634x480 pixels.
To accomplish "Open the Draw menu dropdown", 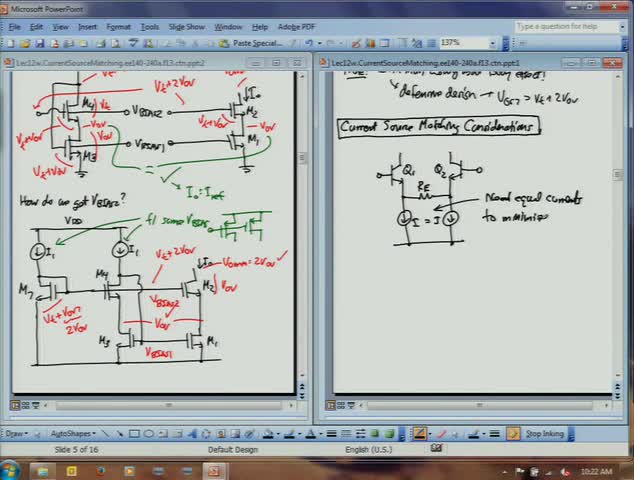I will tap(16, 434).
